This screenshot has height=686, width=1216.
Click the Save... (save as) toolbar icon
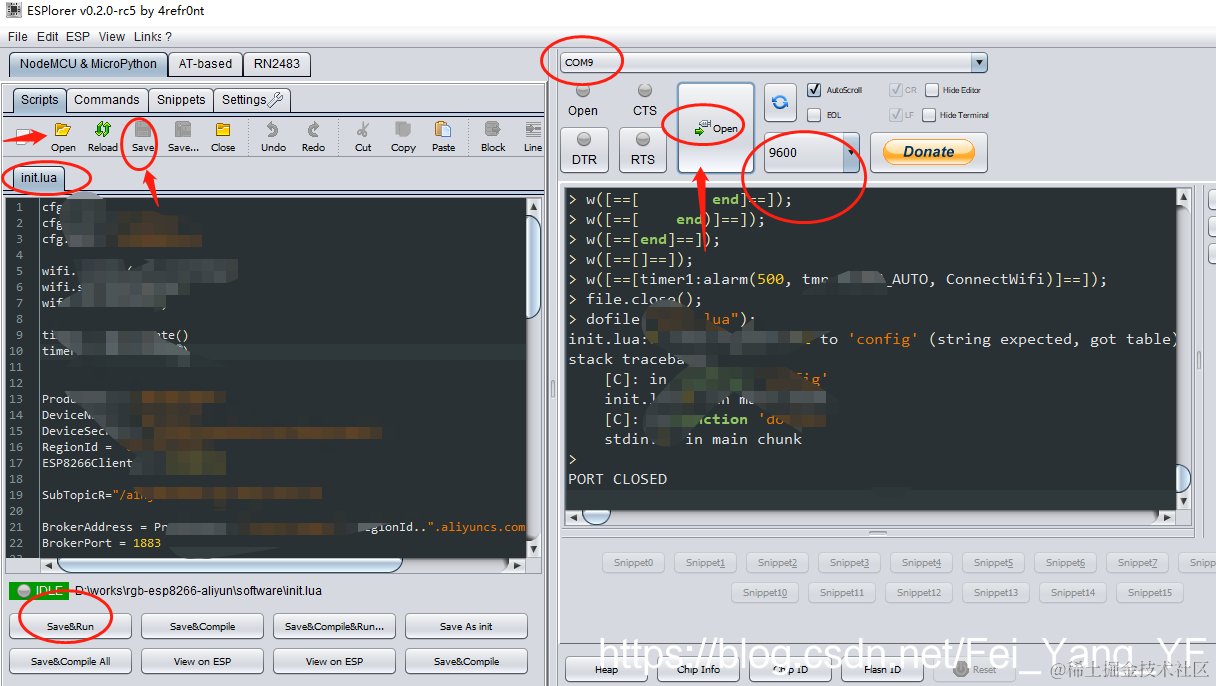183,136
